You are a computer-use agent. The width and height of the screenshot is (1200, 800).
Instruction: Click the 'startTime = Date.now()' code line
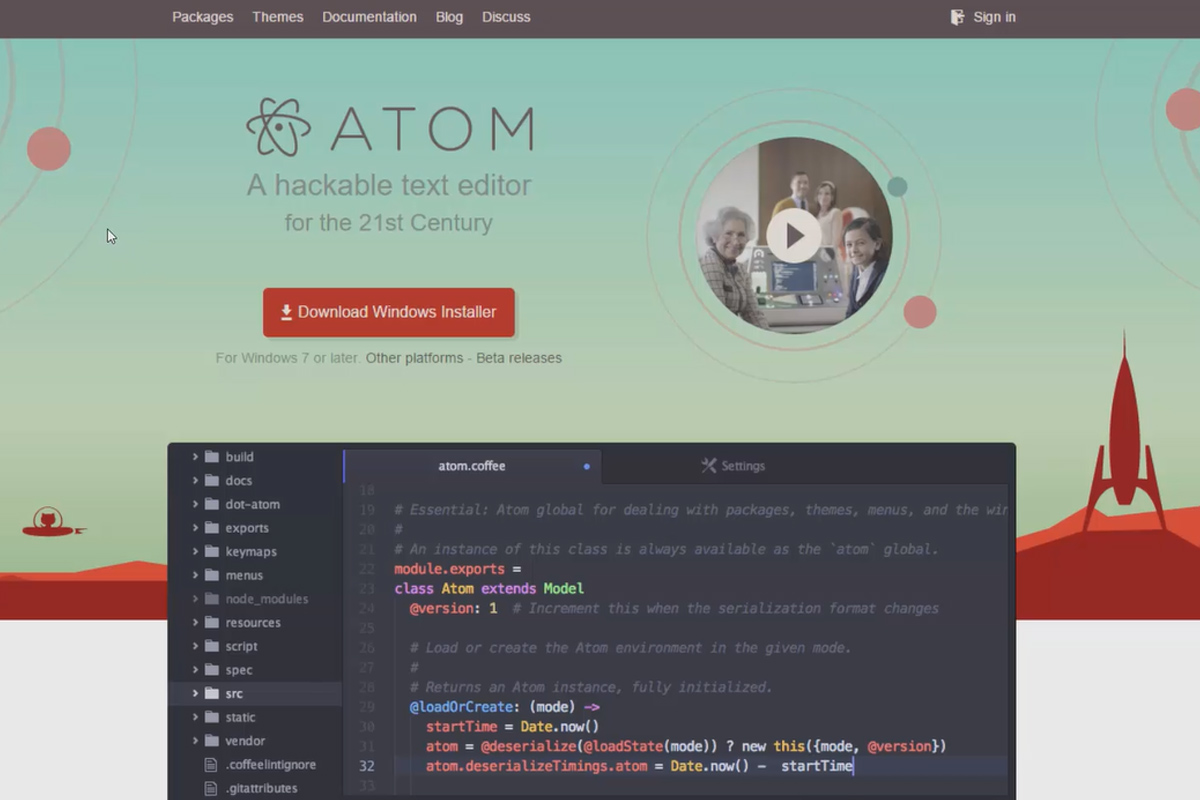pos(512,726)
